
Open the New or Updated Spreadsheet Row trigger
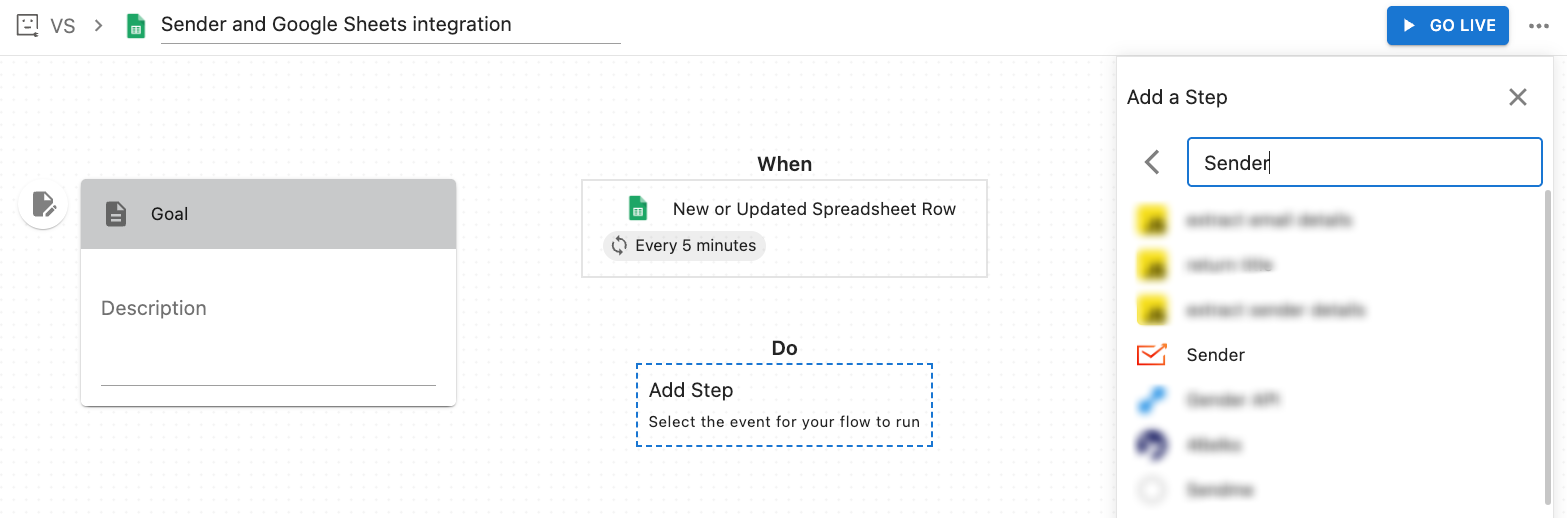click(x=813, y=209)
